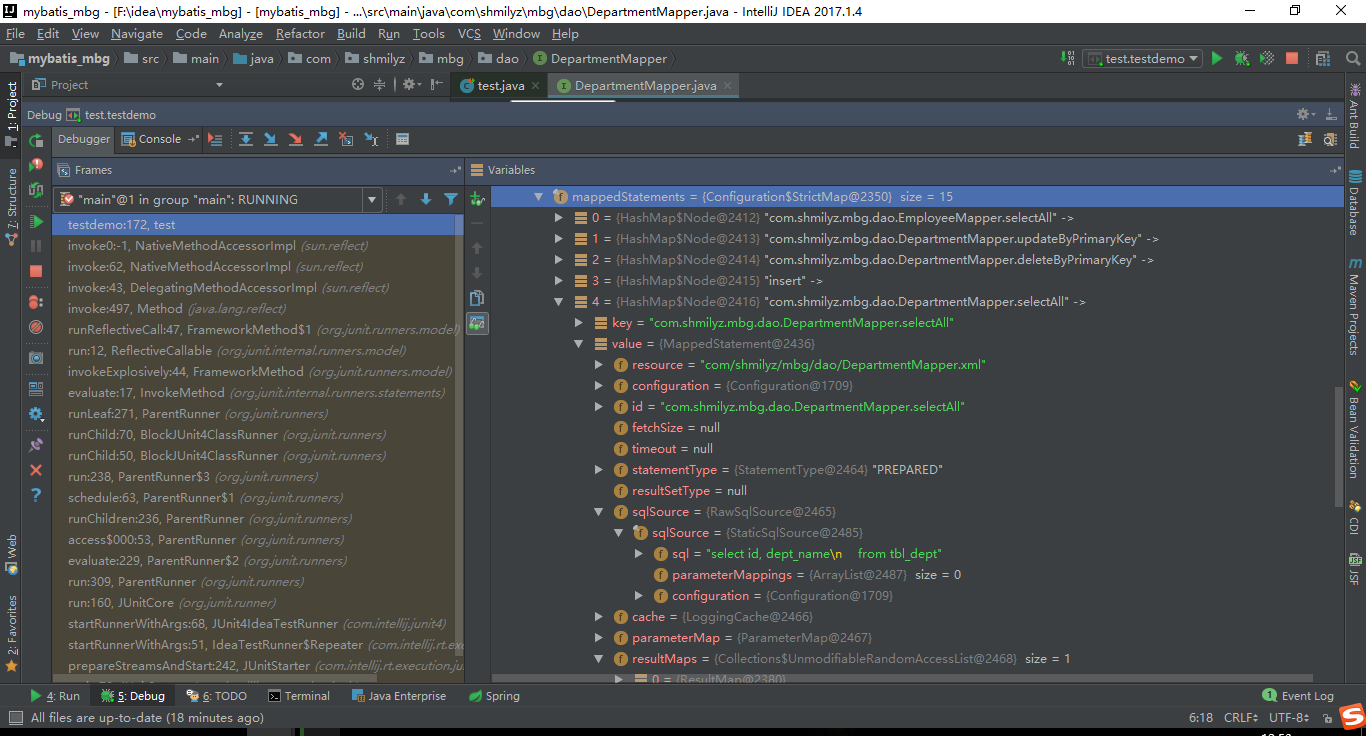Collapse the sqlSource variable node
Screen dimensions: 1366x736
(598, 511)
